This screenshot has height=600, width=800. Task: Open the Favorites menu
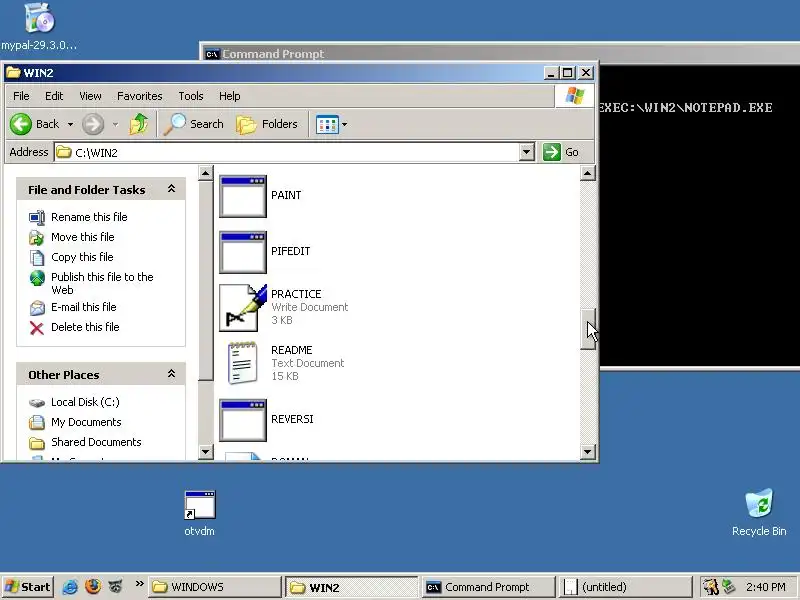point(139,96)
